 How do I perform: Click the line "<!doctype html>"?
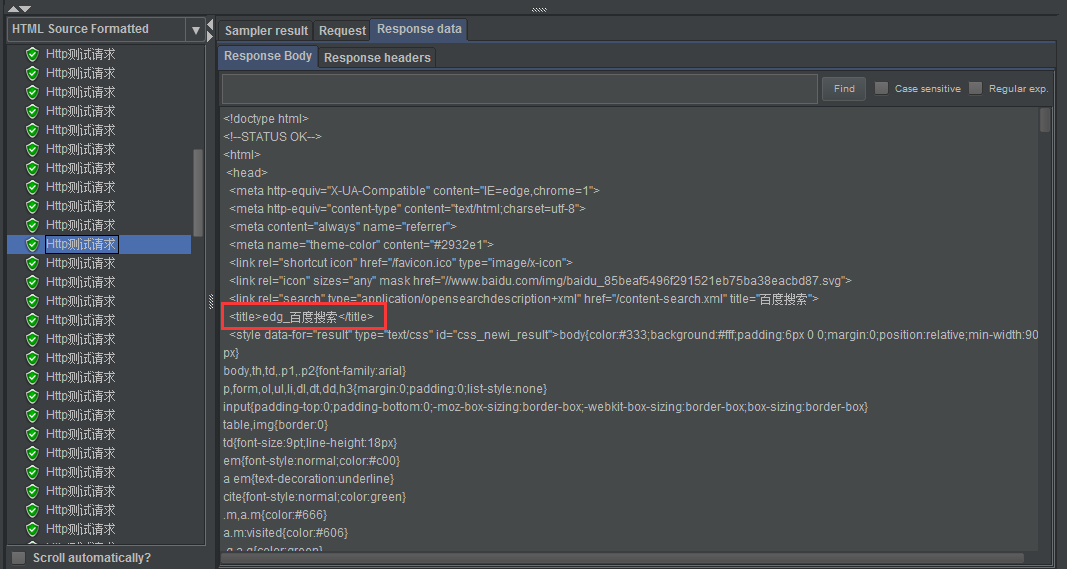[266, 118]
